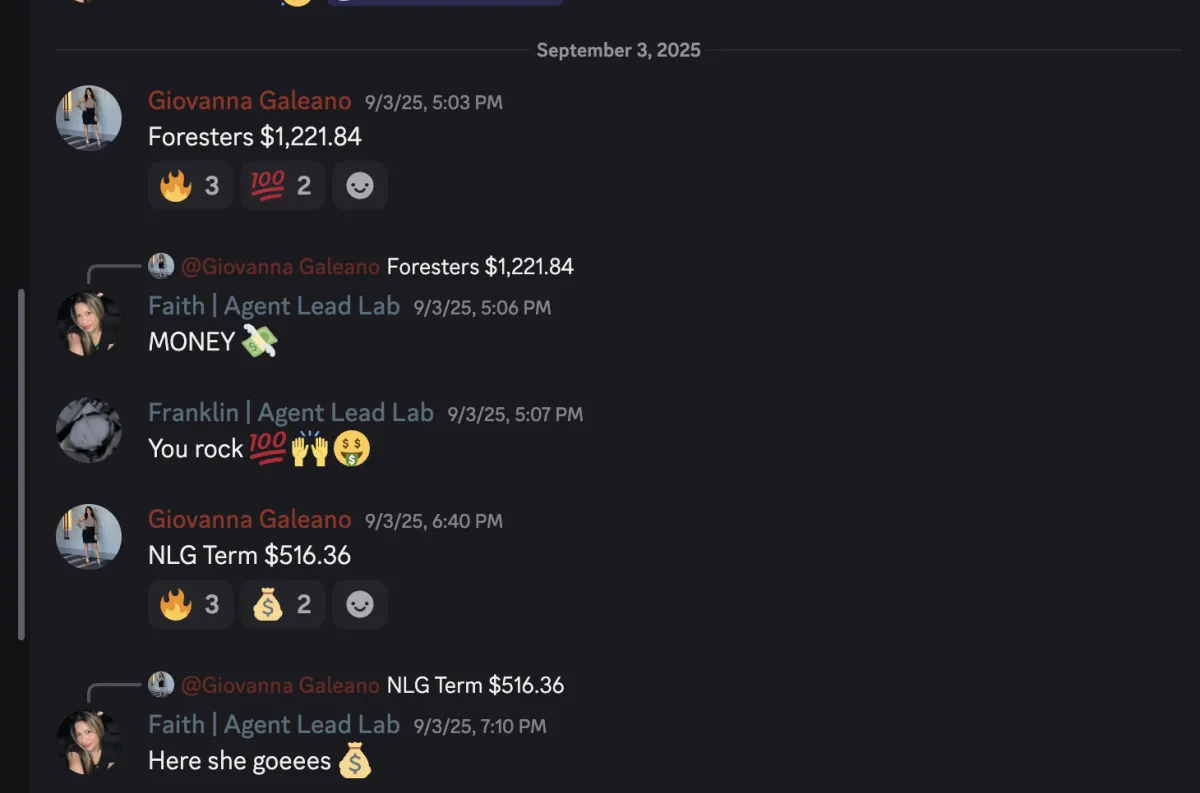Open Giovanna Galeano username at 5:03 PM
Image resolution: width=1200 pixels, height=793 pixels.
click(250, 101)
